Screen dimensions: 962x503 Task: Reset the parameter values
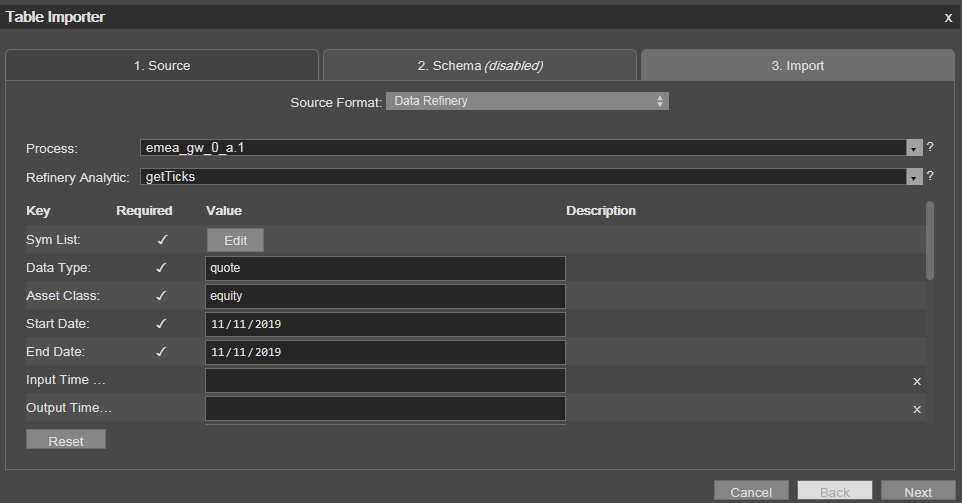click(x=66, y=440)
